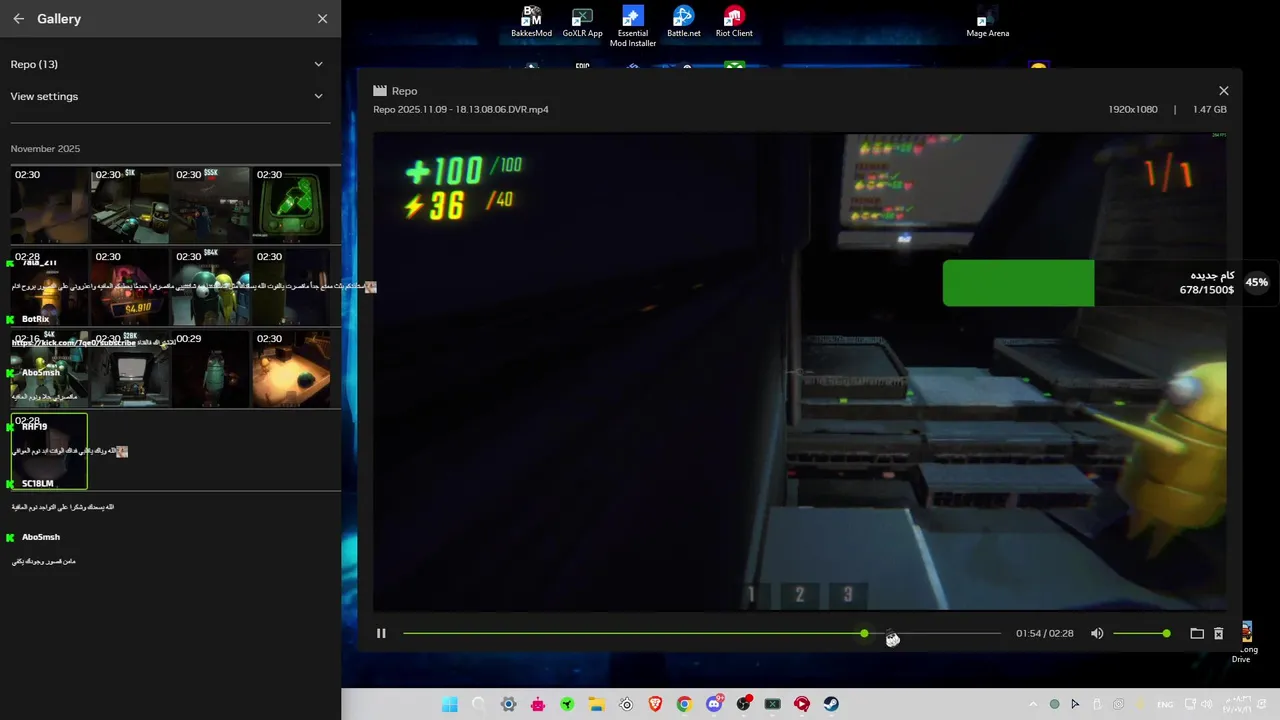Close the Repo video player panel
Viewport: 1280px width, 720px height.
1223,91
